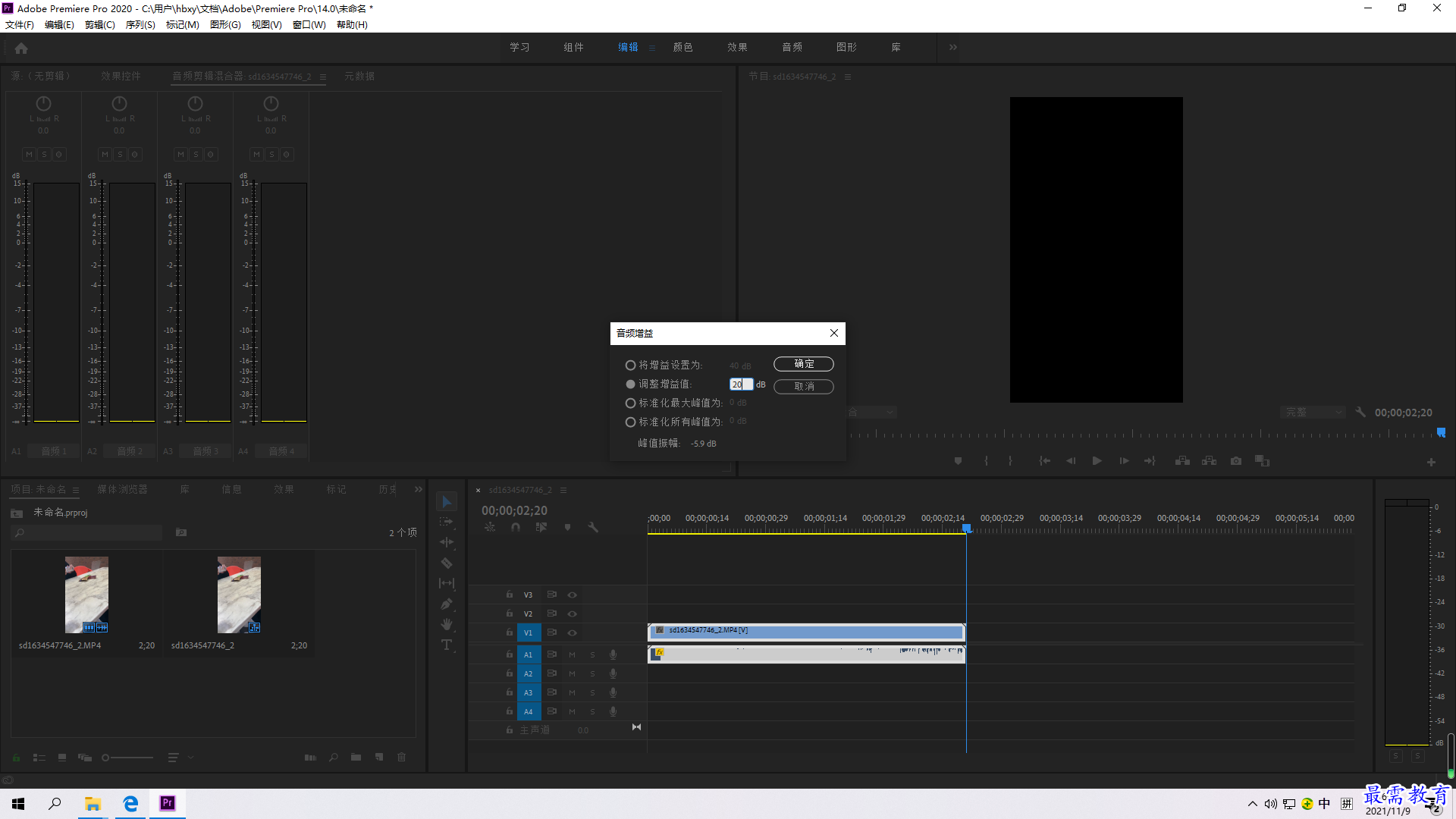Create new bin in project panel
This screenshot has height=819, width=1456.
point(356,757)
